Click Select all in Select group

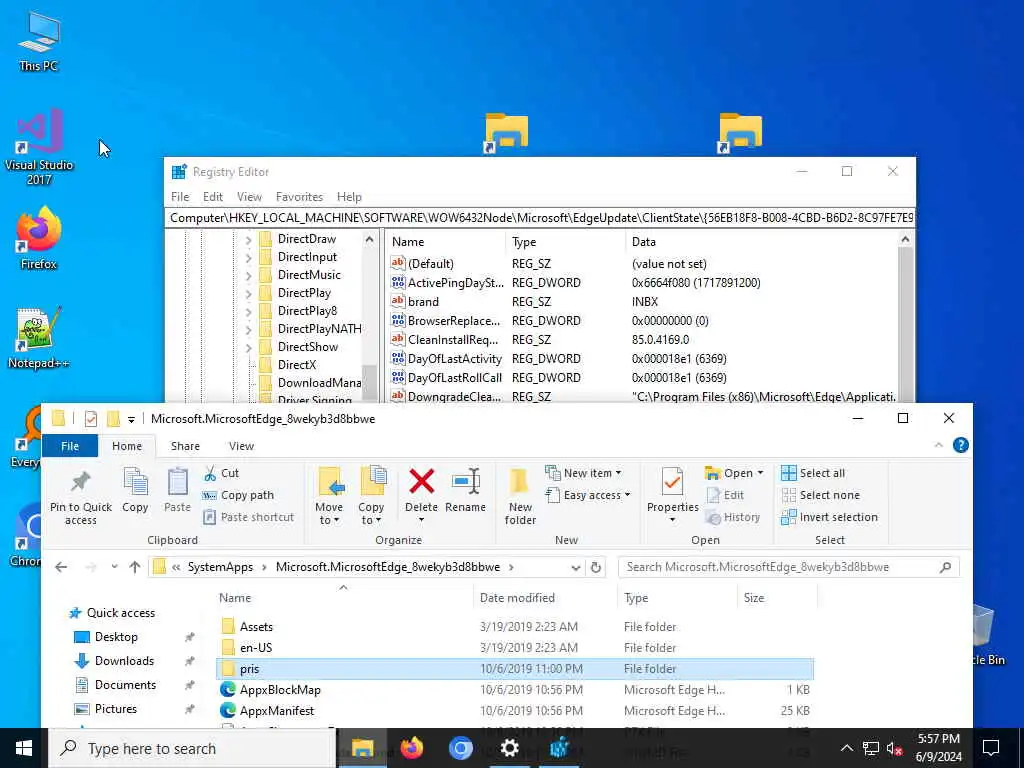click(813, 473)
